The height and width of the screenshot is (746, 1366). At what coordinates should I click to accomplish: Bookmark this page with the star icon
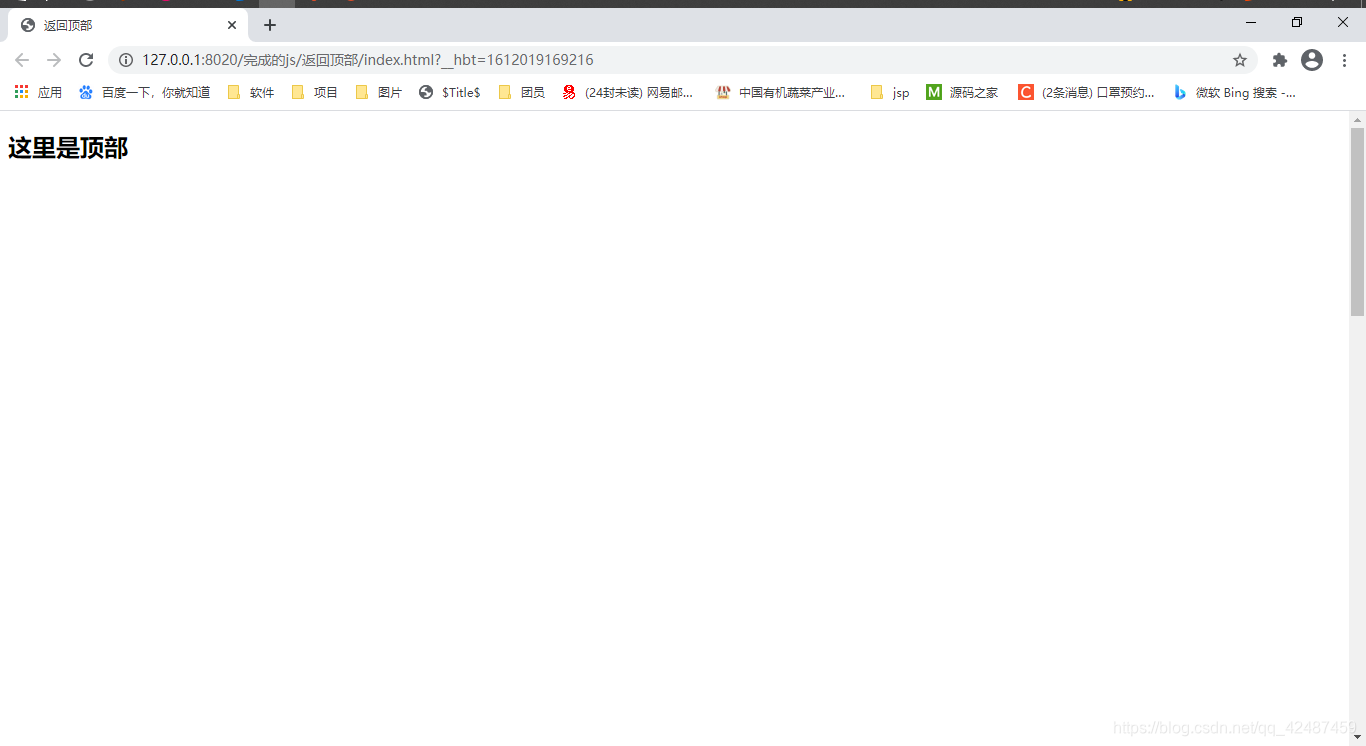[x=1240, y=60]
